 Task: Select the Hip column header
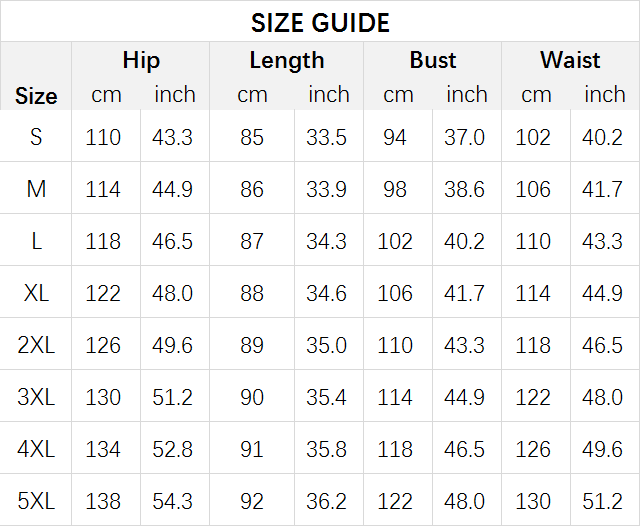(141, 61)
